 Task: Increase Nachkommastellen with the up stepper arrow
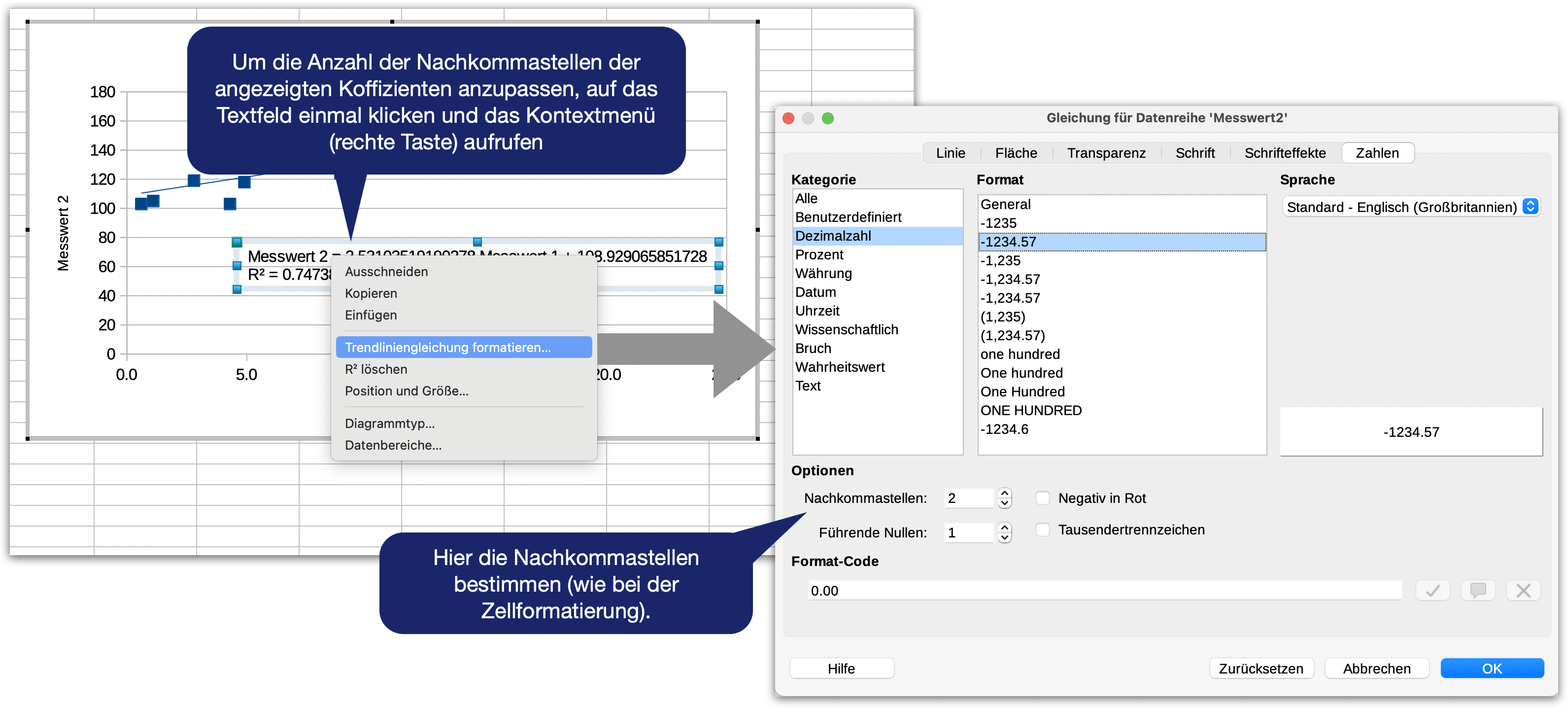[1004, 493]
